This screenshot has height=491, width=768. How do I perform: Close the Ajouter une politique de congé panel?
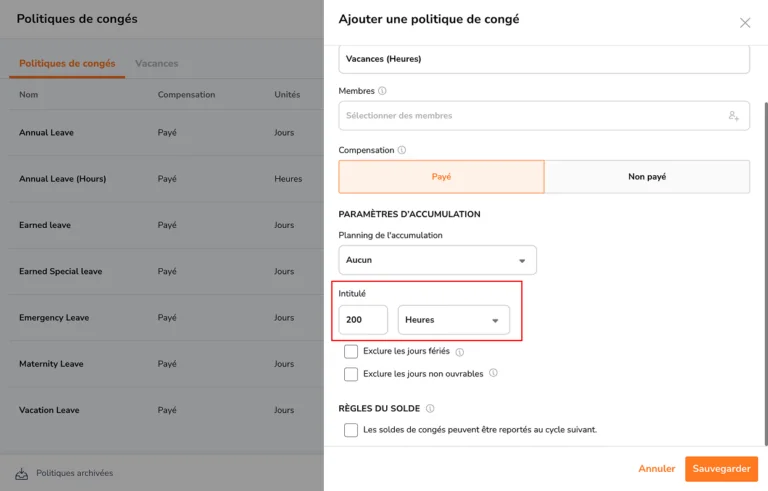[744, 23]
